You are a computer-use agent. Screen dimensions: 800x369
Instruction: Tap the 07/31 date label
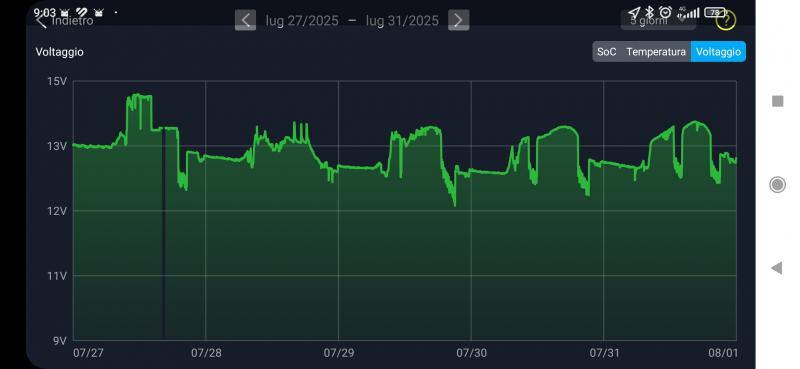(x=604, y=353)
